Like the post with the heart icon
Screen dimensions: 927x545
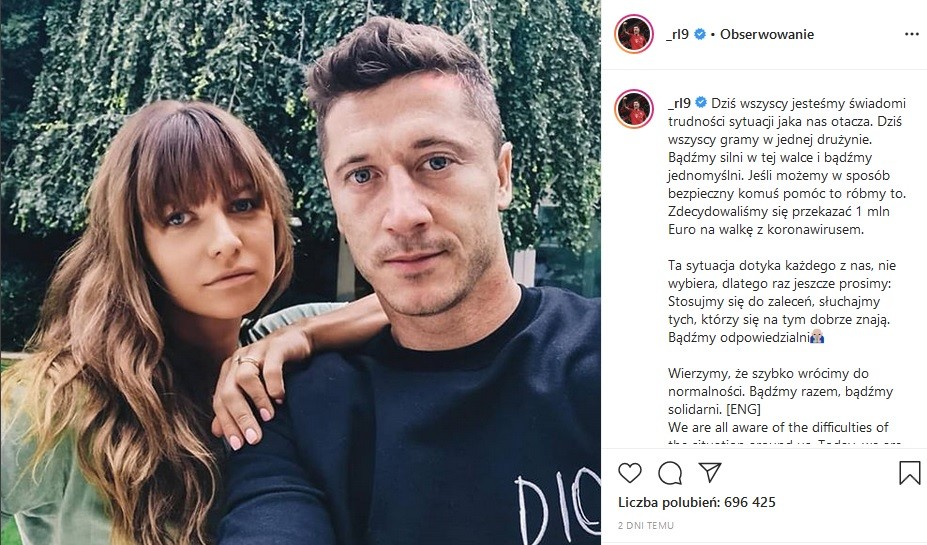pos(630,473)
